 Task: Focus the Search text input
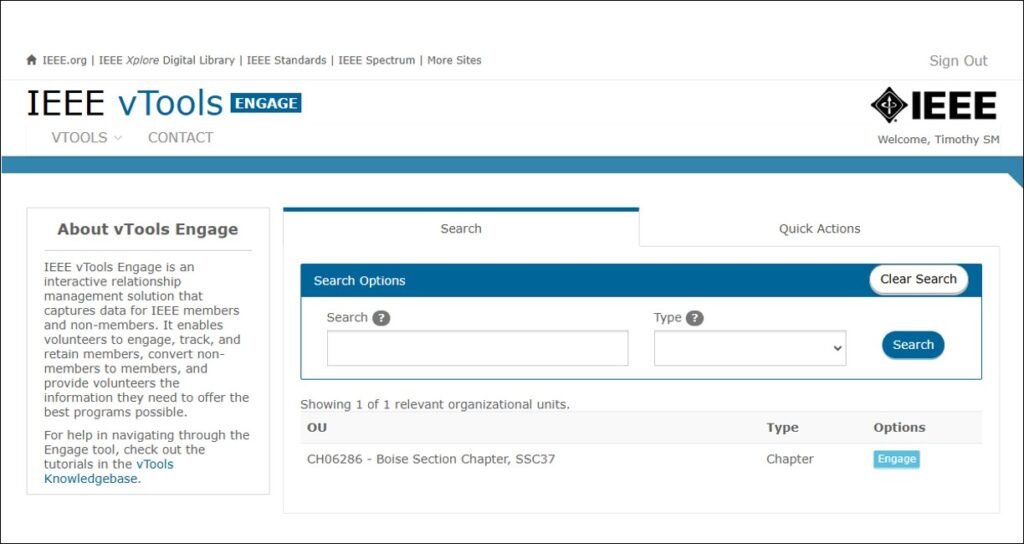477,348
